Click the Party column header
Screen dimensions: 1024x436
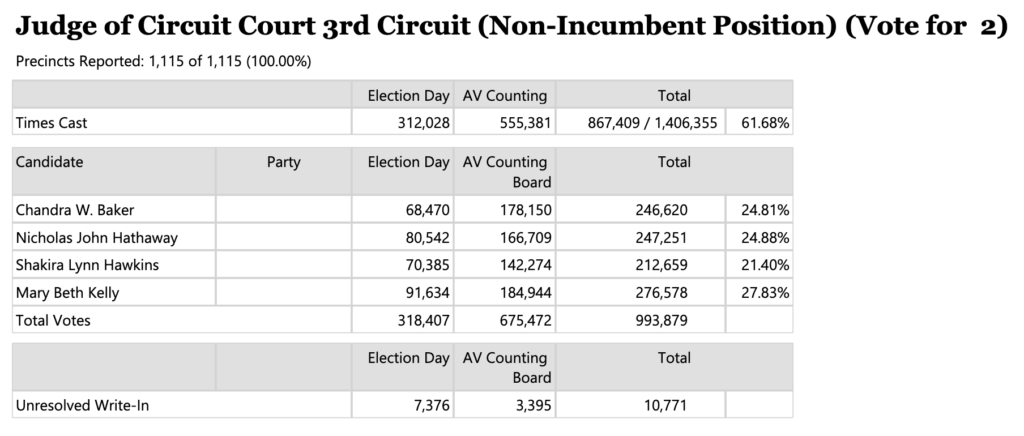(x=283, y=161)
